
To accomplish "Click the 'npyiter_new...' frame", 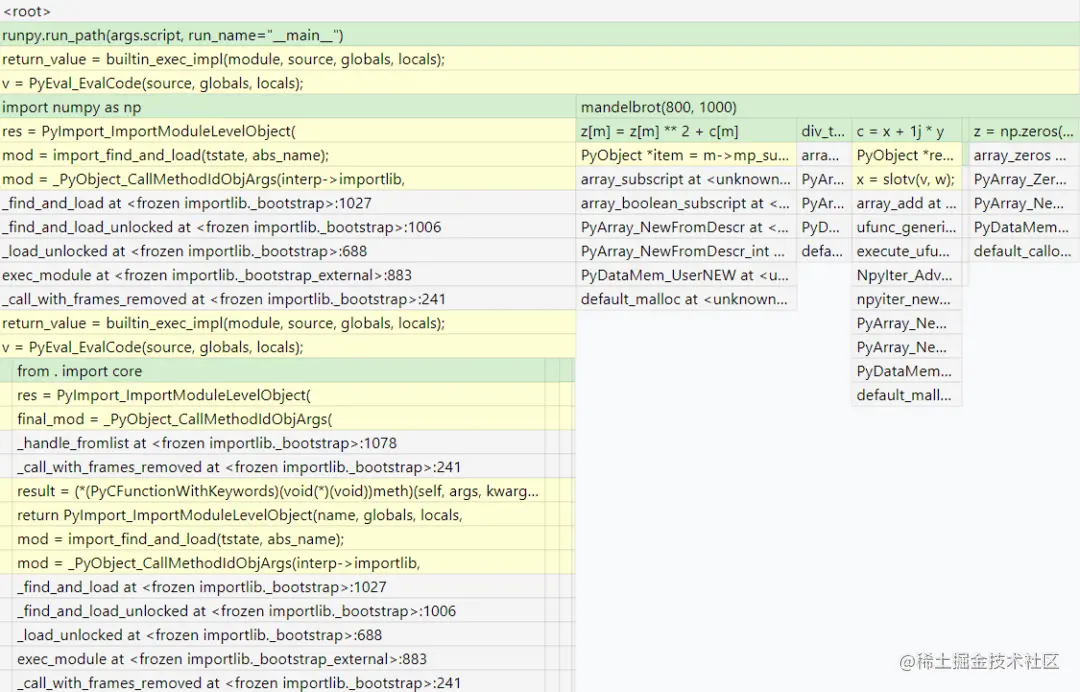I will (x=906, y=299).
